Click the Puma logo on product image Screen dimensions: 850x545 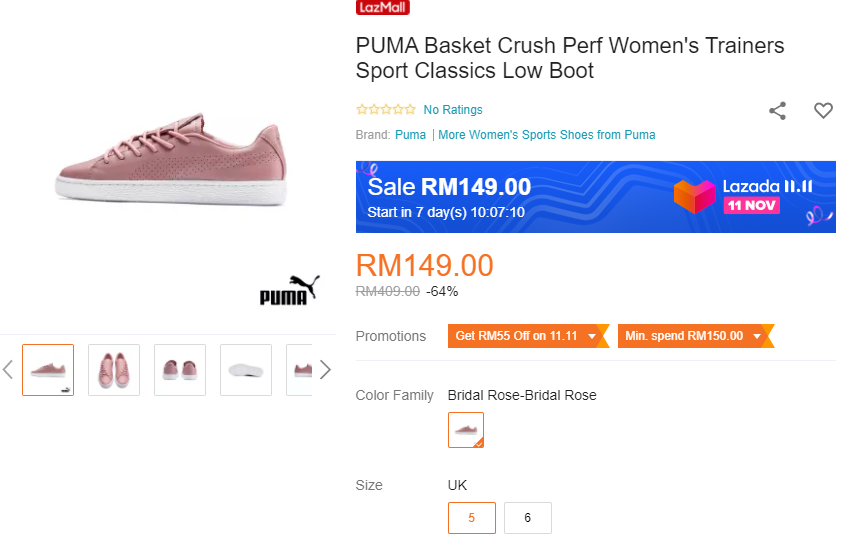click(x=290, y=291)
